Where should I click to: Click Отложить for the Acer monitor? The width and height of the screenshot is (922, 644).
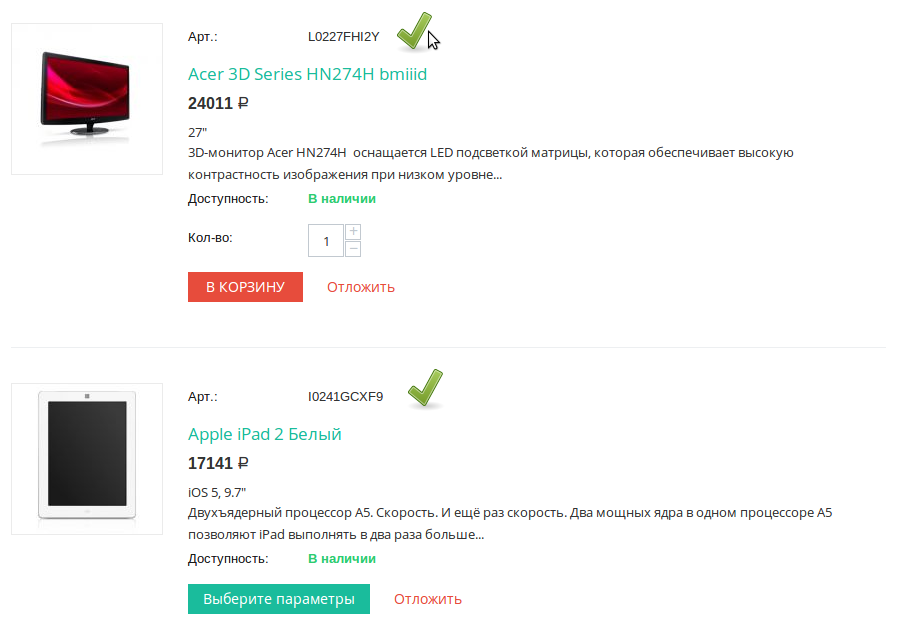(361, 287)
